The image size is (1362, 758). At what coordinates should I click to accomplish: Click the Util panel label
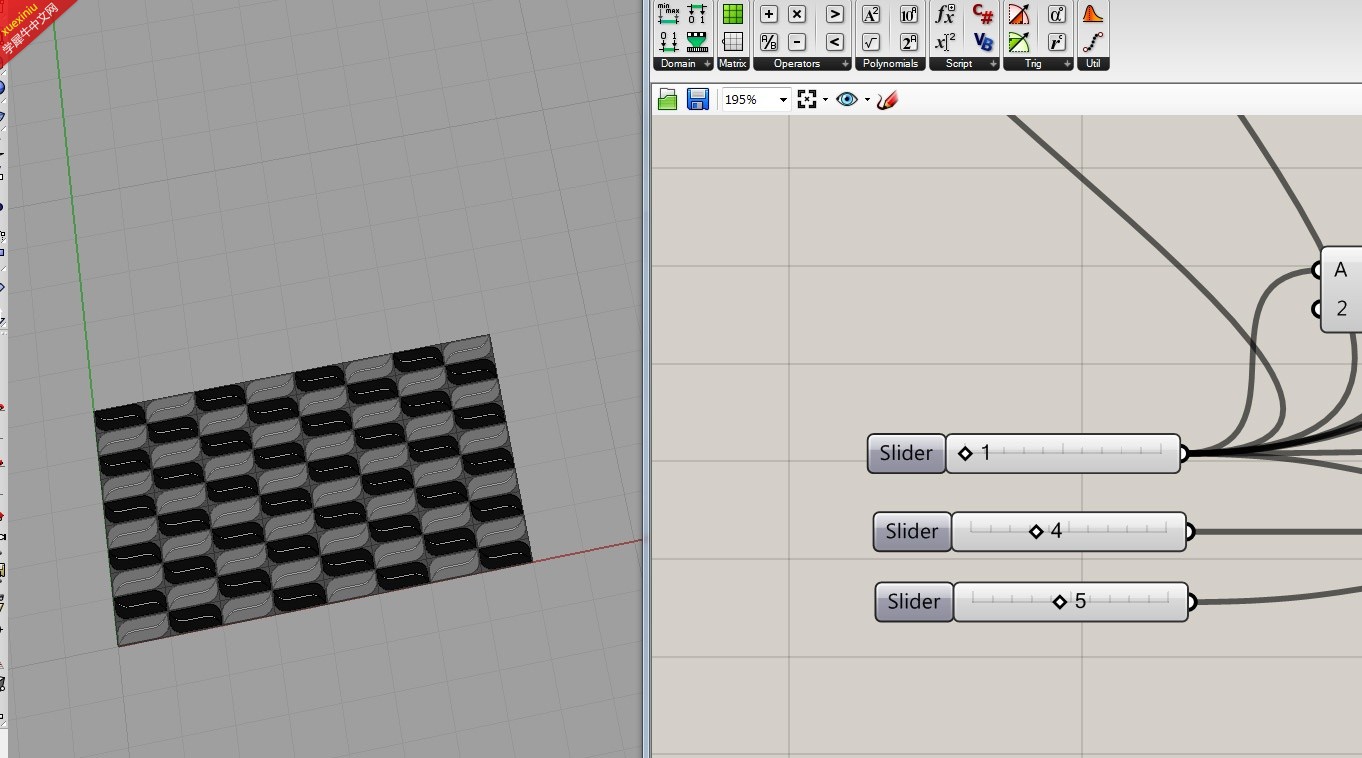[1093, 63]
